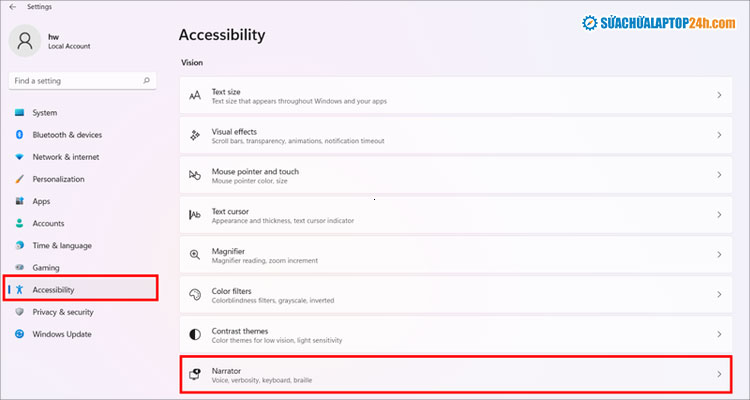Click the Text size AA icon

pyautogui.click(x=195, y=96)
